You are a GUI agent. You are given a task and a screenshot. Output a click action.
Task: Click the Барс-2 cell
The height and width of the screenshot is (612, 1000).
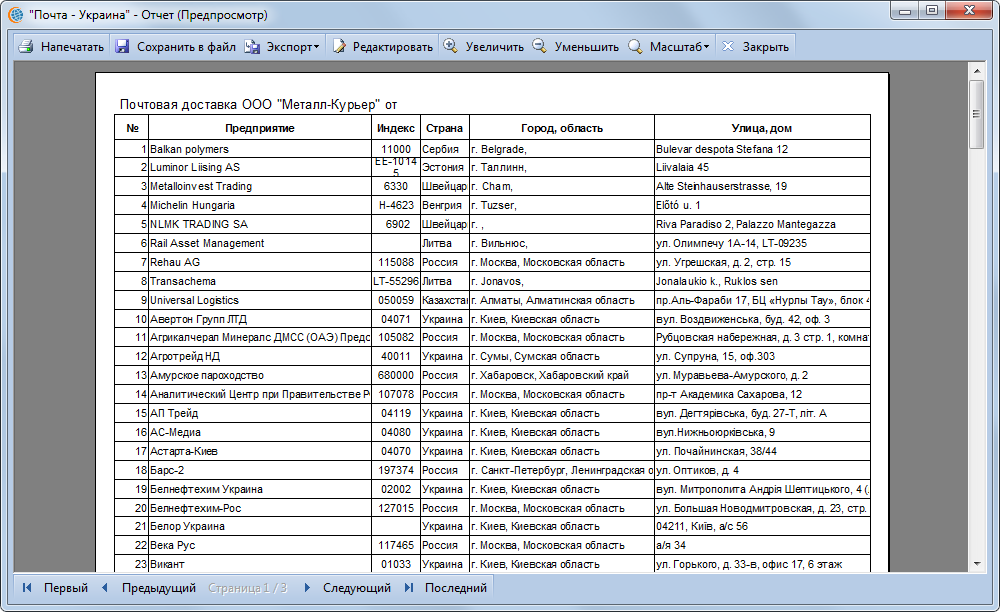tap(260, 470)
